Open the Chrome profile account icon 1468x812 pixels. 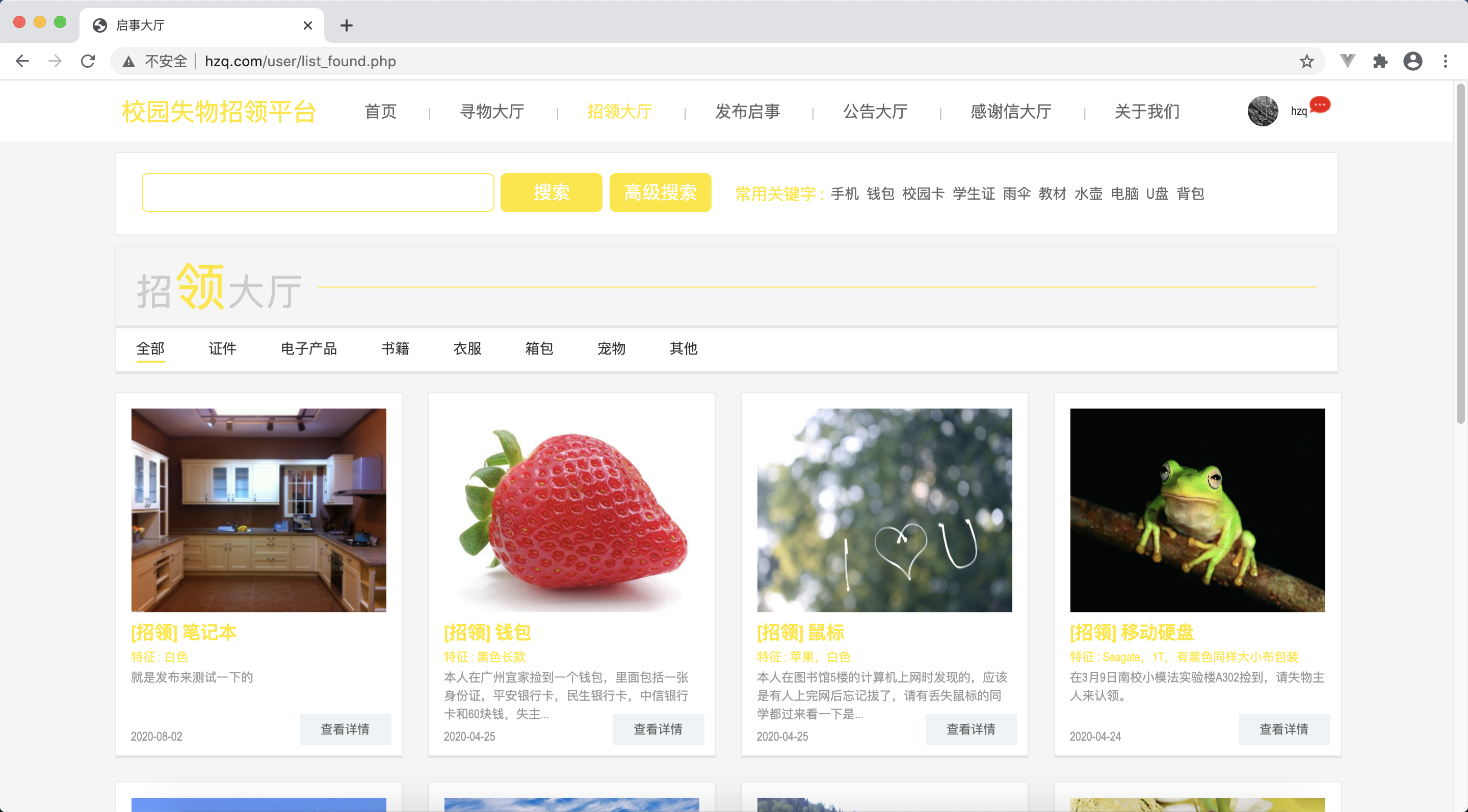[x=1413, y=61]
